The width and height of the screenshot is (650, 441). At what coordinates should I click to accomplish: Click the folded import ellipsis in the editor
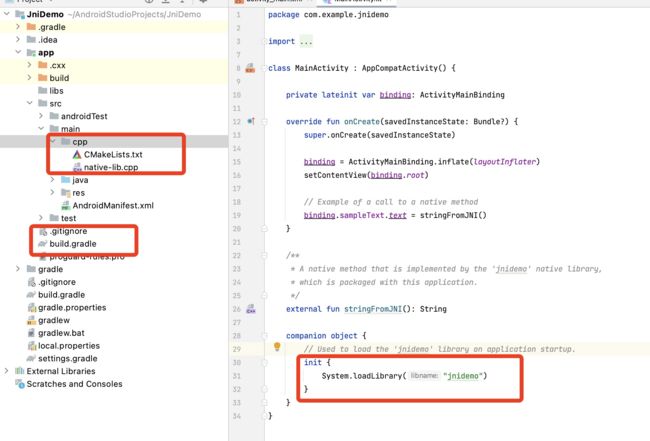(x=306, y=41)
